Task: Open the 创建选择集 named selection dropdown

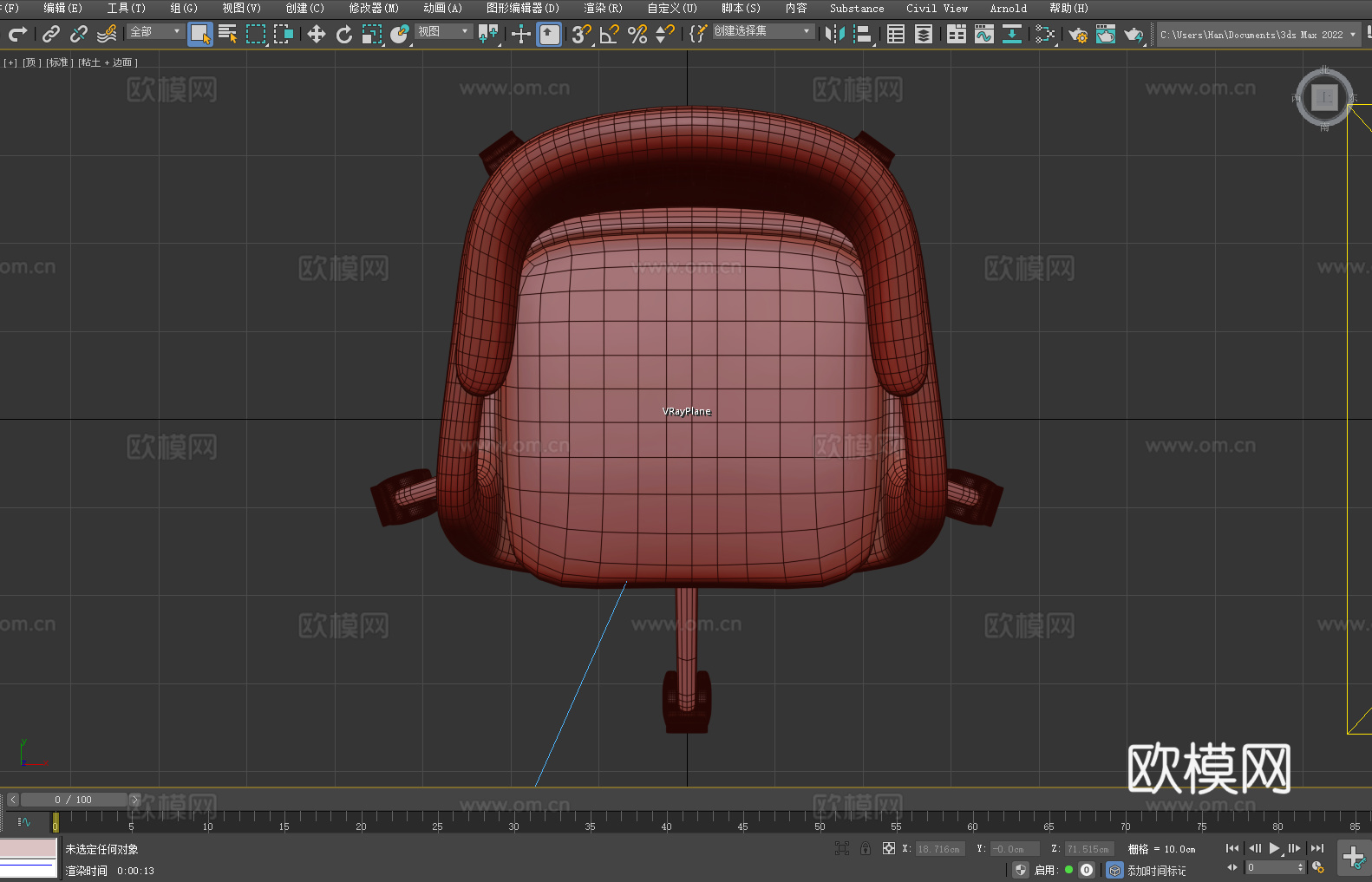Action: [763, 31]
